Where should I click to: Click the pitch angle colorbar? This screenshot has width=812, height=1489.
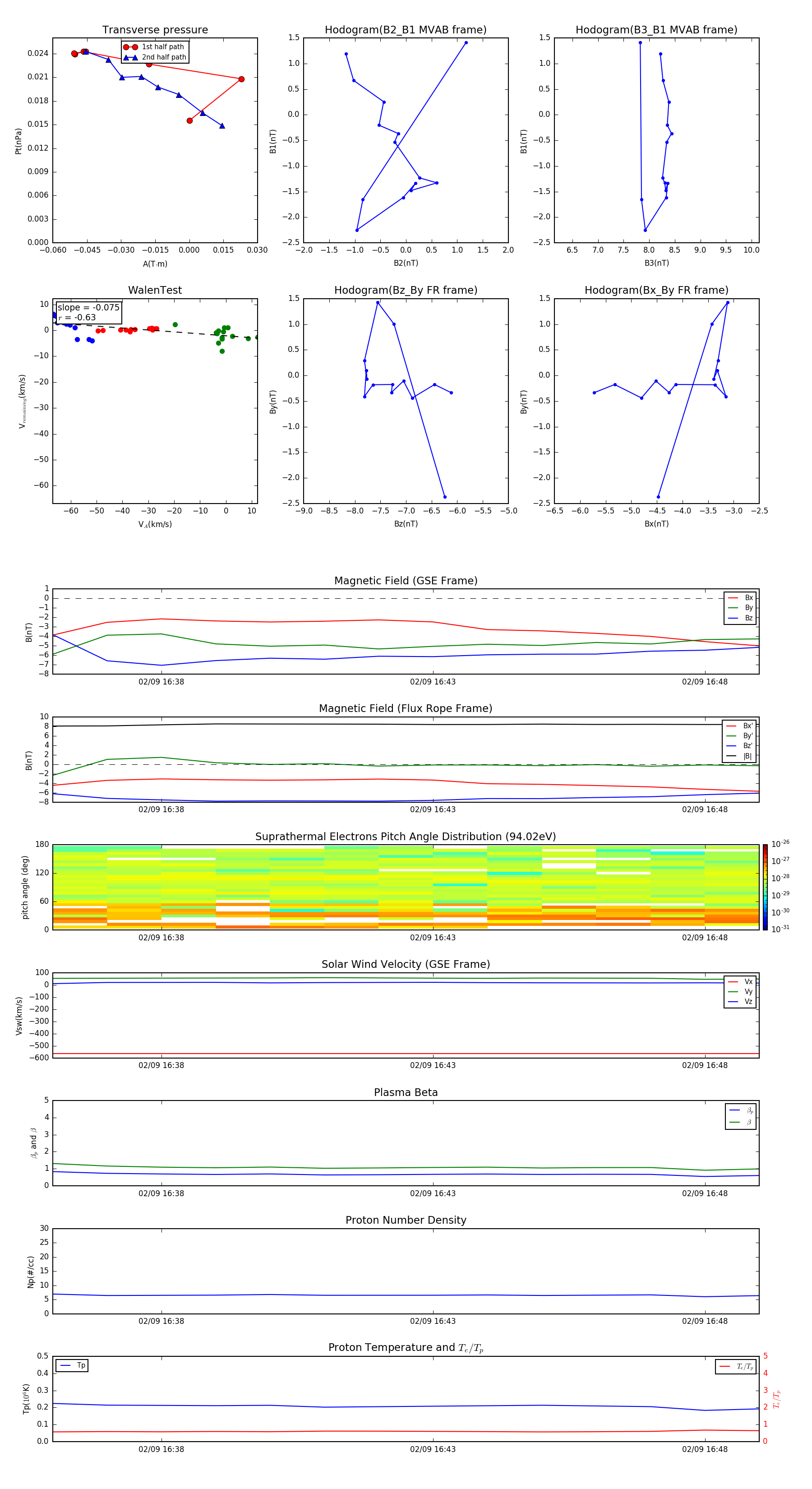pyautogui.click(x=765, y=887)
